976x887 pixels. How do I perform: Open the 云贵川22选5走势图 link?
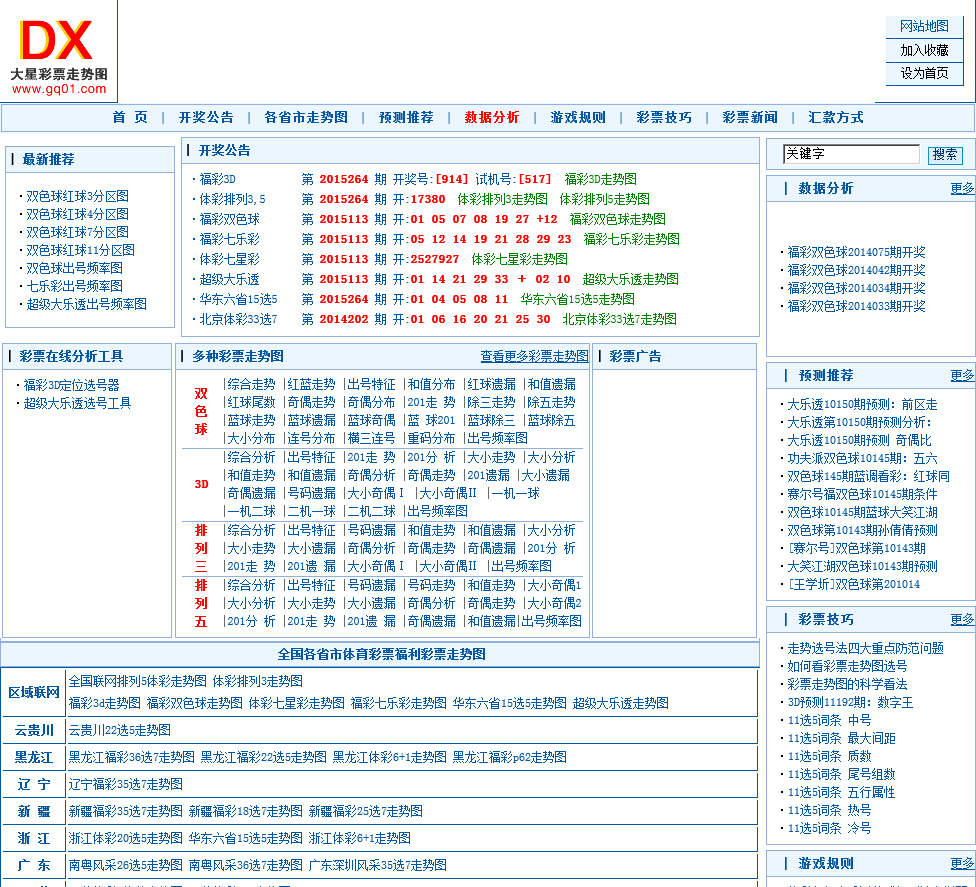[x=120, y=731]
